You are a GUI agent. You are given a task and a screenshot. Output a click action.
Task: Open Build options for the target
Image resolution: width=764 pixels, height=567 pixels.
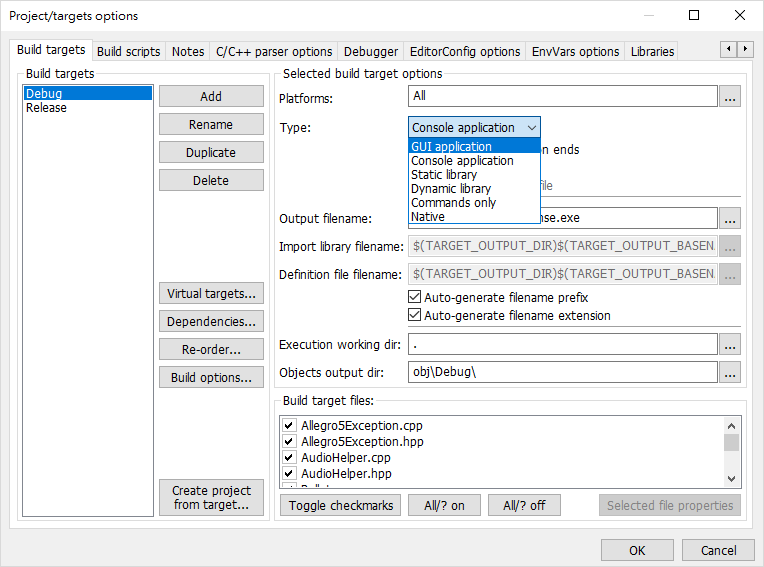(x=211, y=378)
